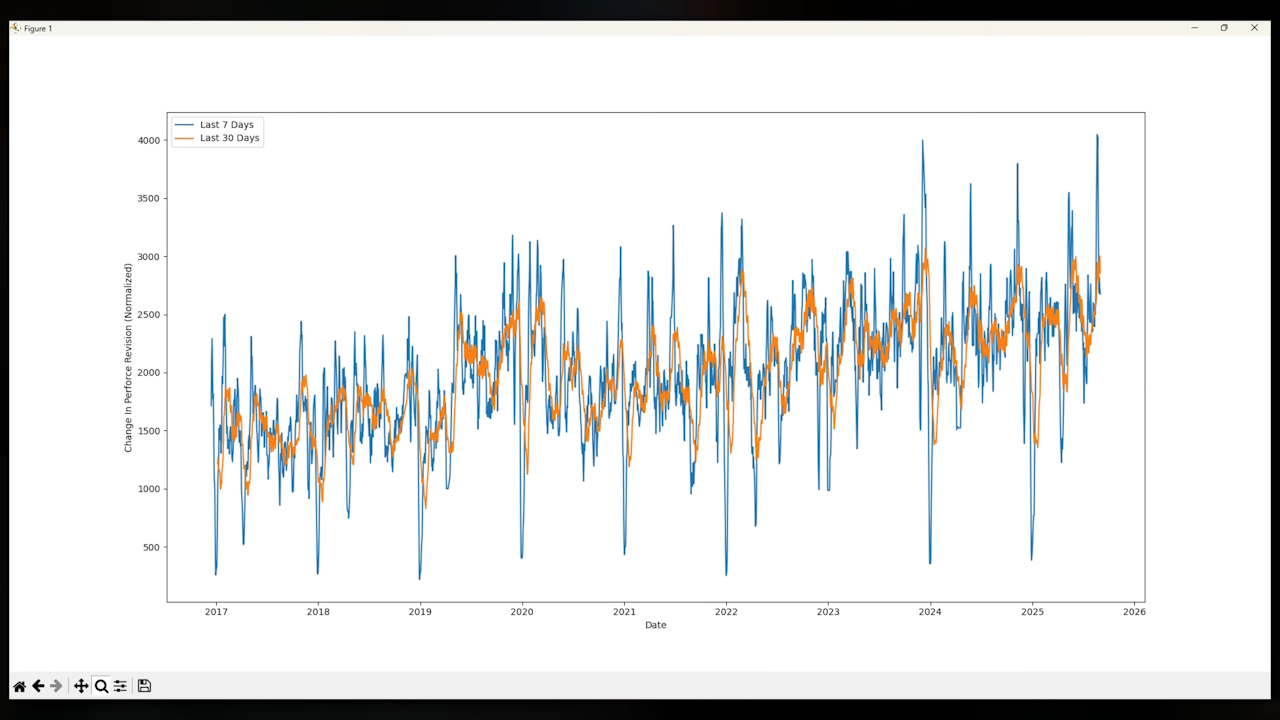Close the Figure 1 window
The width and height of the screenshot is (1280, 720).
point(1254,28)
